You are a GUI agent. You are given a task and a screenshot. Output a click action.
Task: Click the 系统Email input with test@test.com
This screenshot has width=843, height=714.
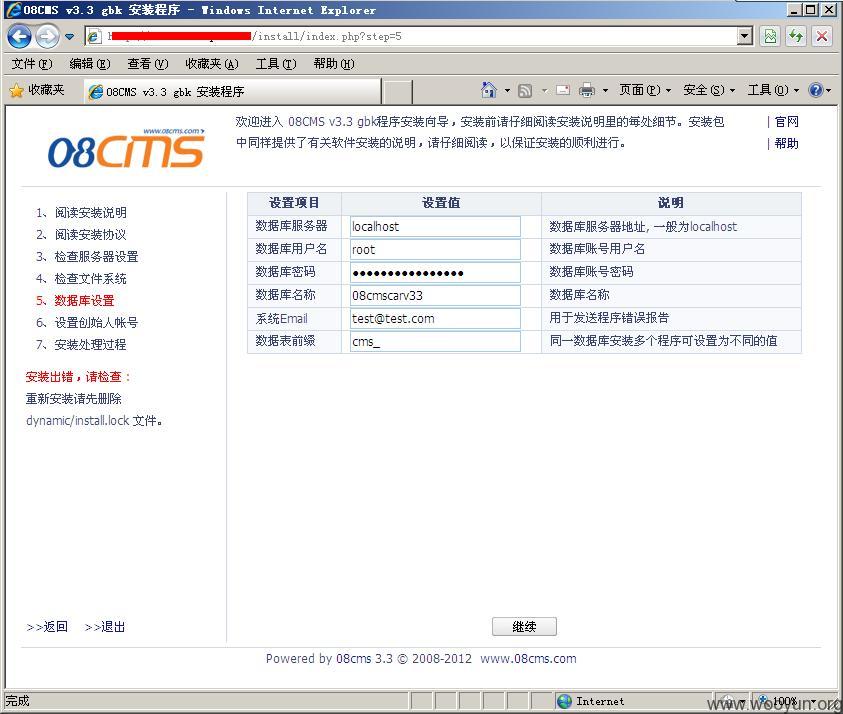click(x=435, y=318)
